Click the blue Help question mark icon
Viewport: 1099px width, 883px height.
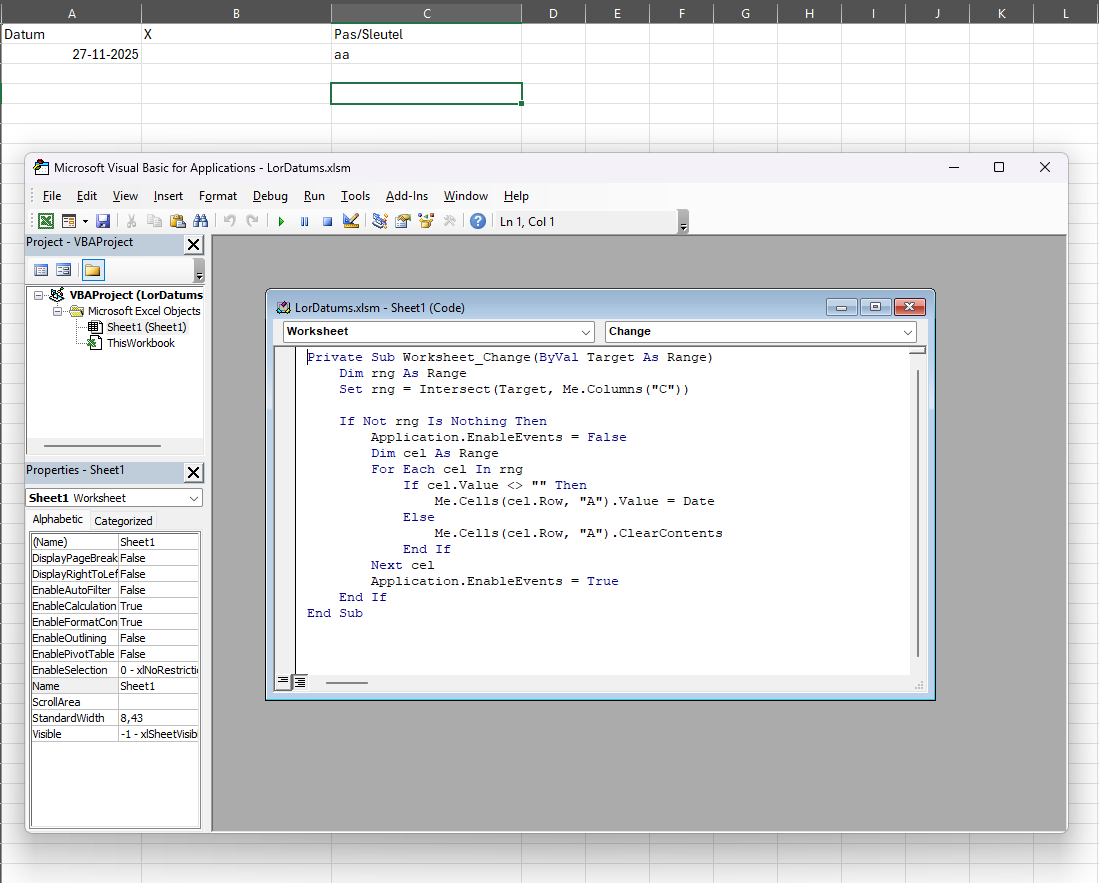point(478,221)
